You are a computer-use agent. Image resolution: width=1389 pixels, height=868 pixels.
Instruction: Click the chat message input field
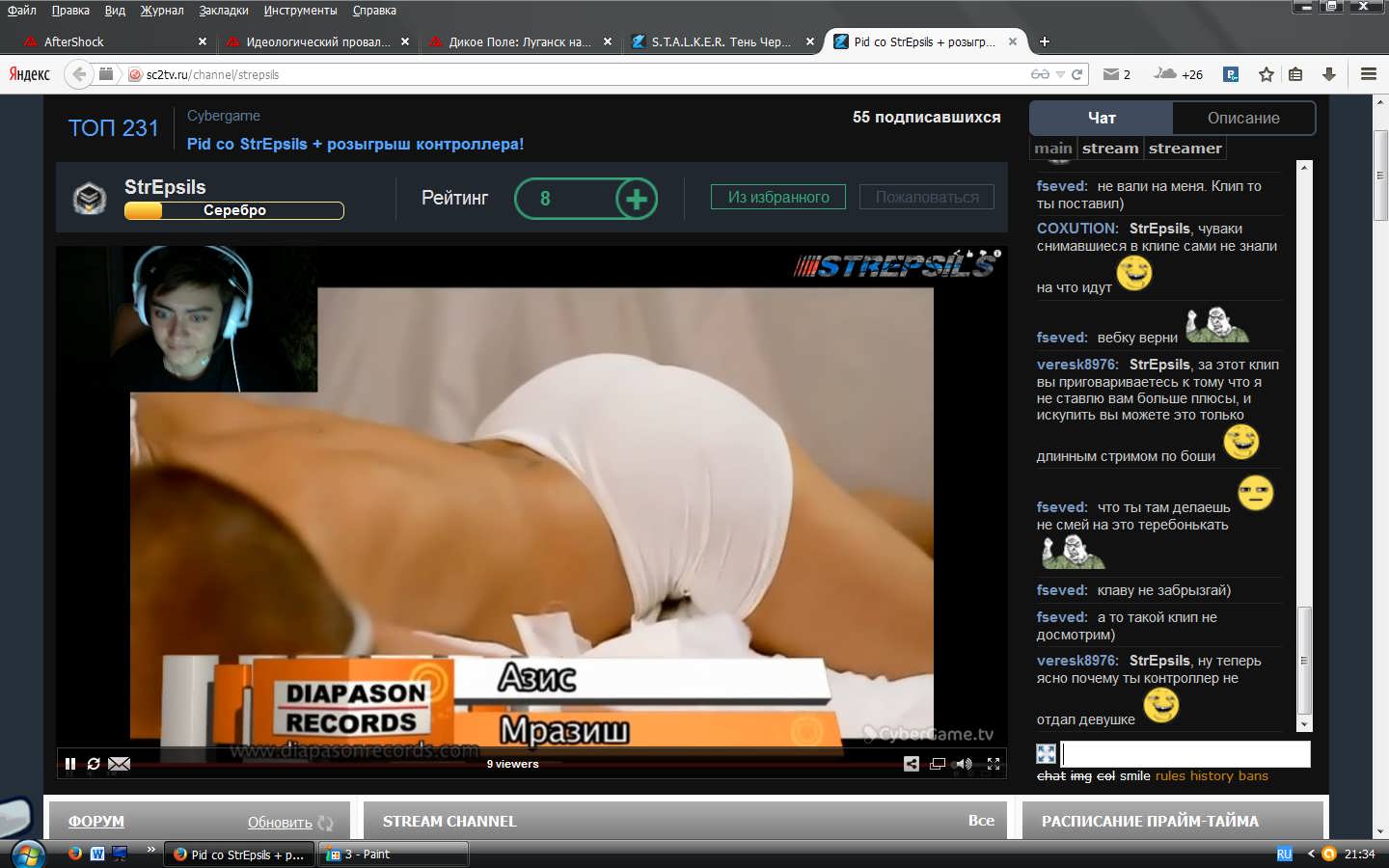(1185, 753)
